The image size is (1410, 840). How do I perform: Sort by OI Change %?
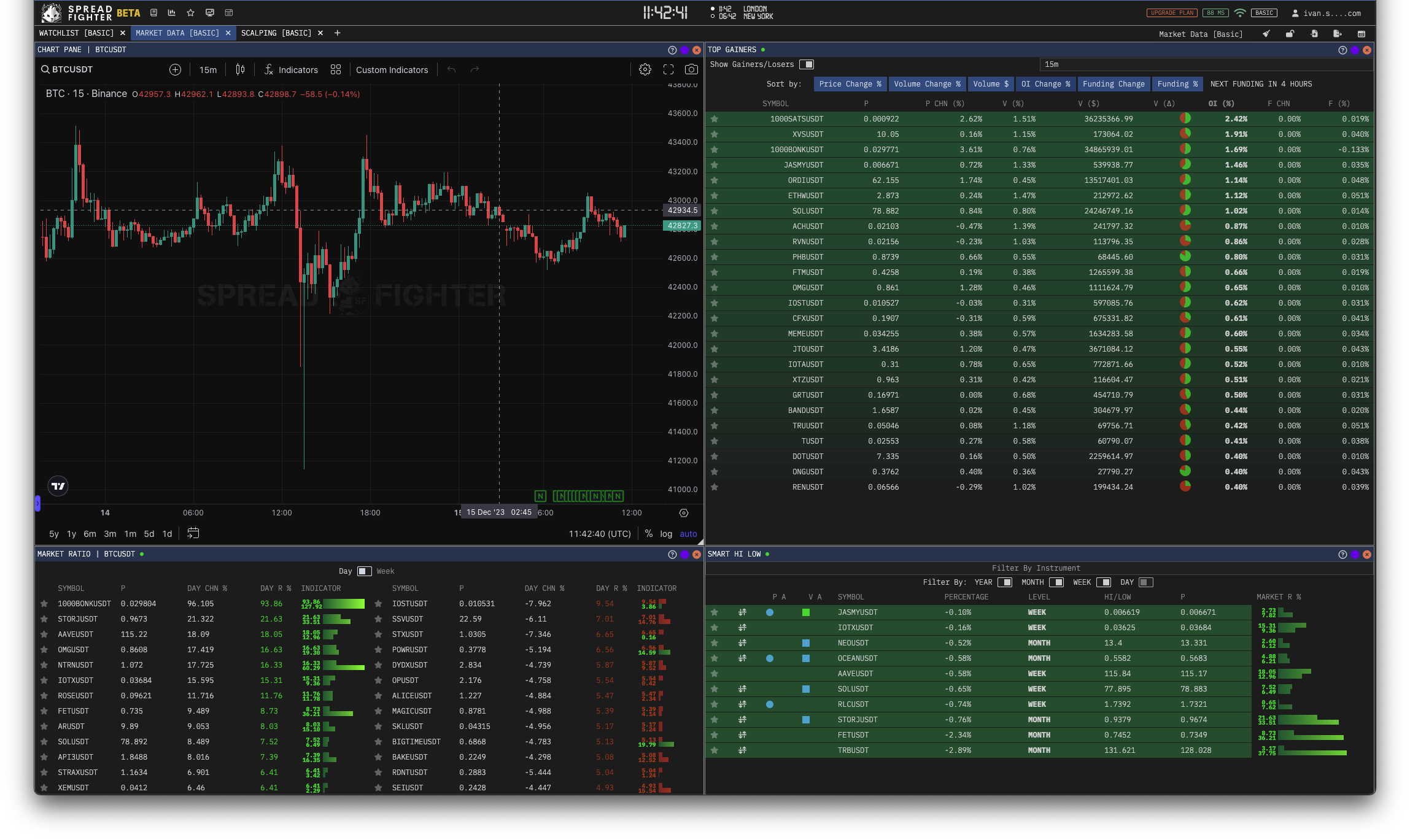click(x=1045, y=84)
